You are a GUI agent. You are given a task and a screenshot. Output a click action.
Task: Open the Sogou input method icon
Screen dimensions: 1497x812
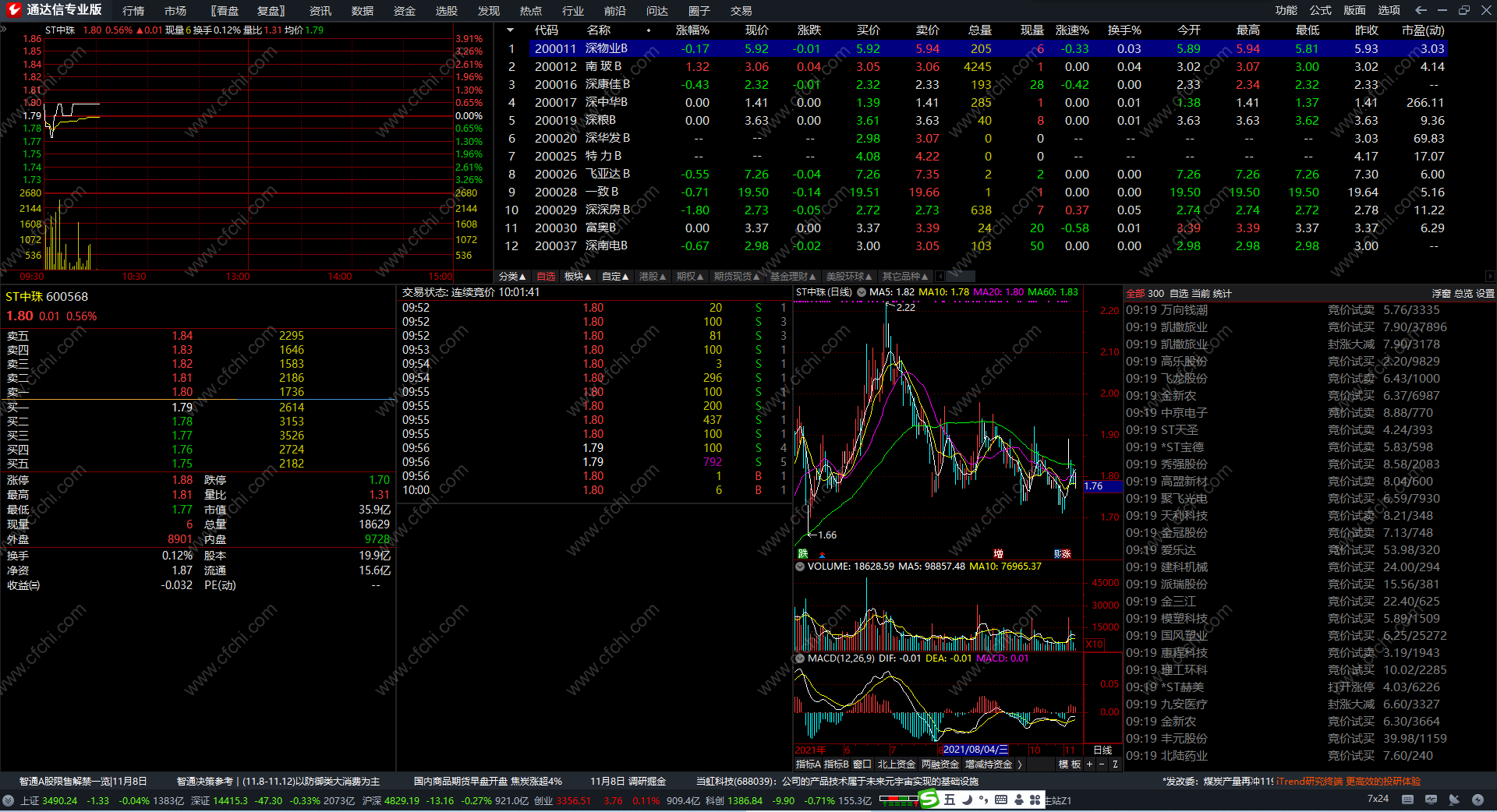click(929, 800)
